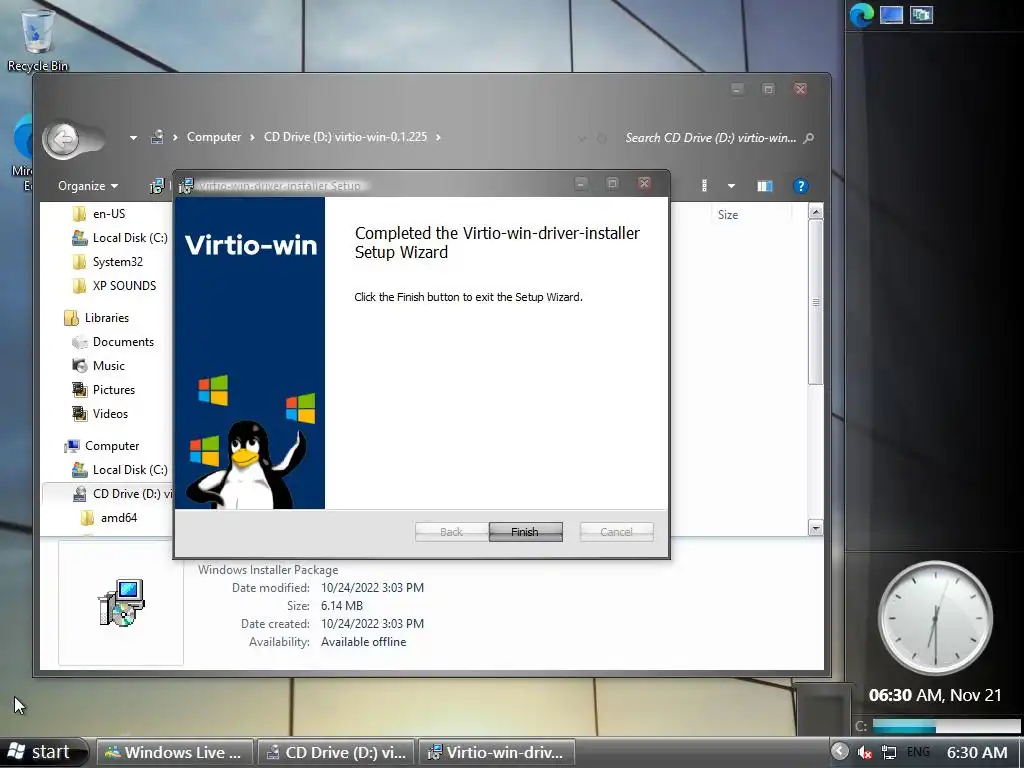Click the disabled Back button in wizard
The image size is (1024, 768).
(x=451, y=532)
